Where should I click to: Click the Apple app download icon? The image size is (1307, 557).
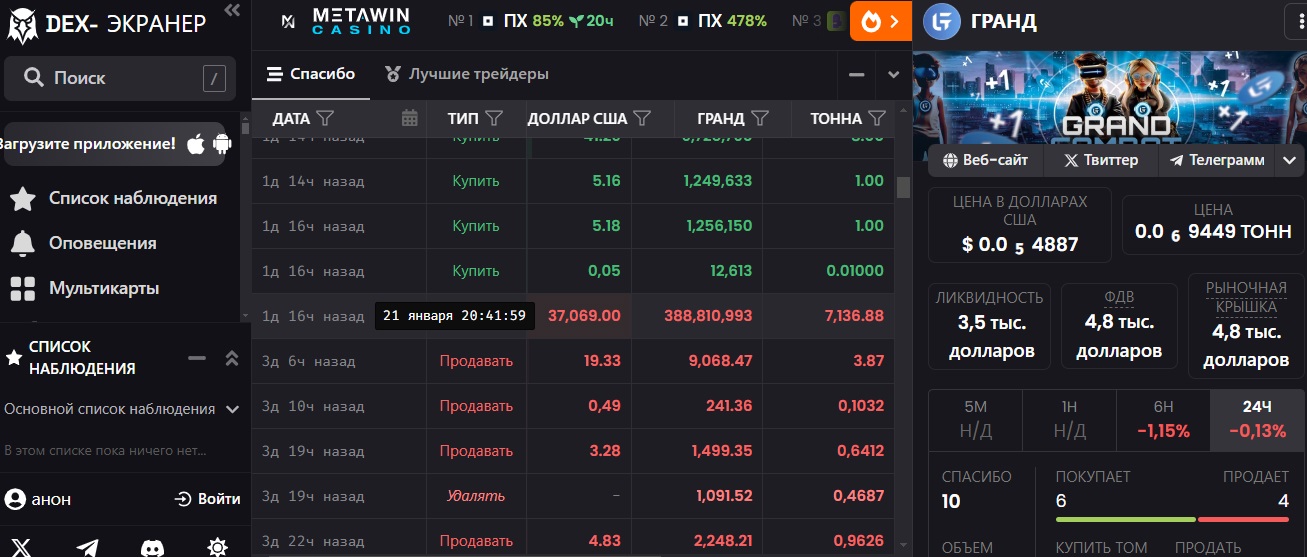pyautogui.click(x=196, y=144)
